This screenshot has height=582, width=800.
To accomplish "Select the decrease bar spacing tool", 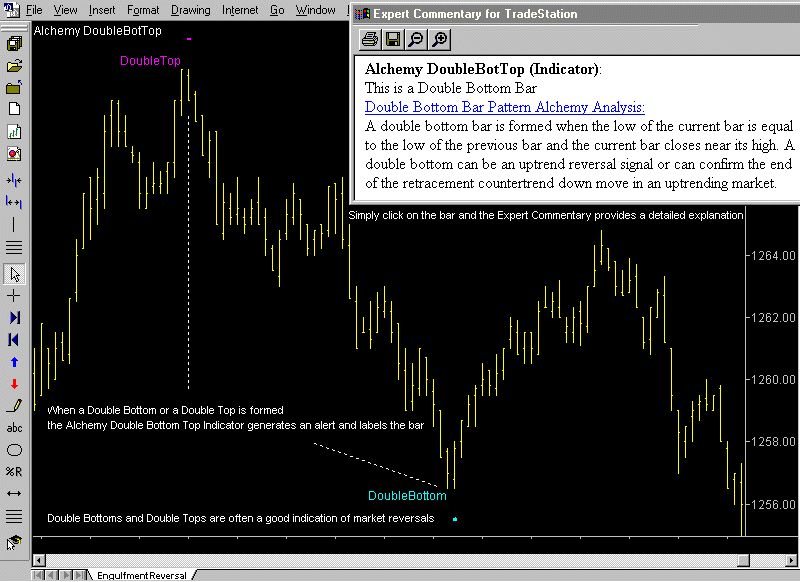I will (x=14, y=181).
